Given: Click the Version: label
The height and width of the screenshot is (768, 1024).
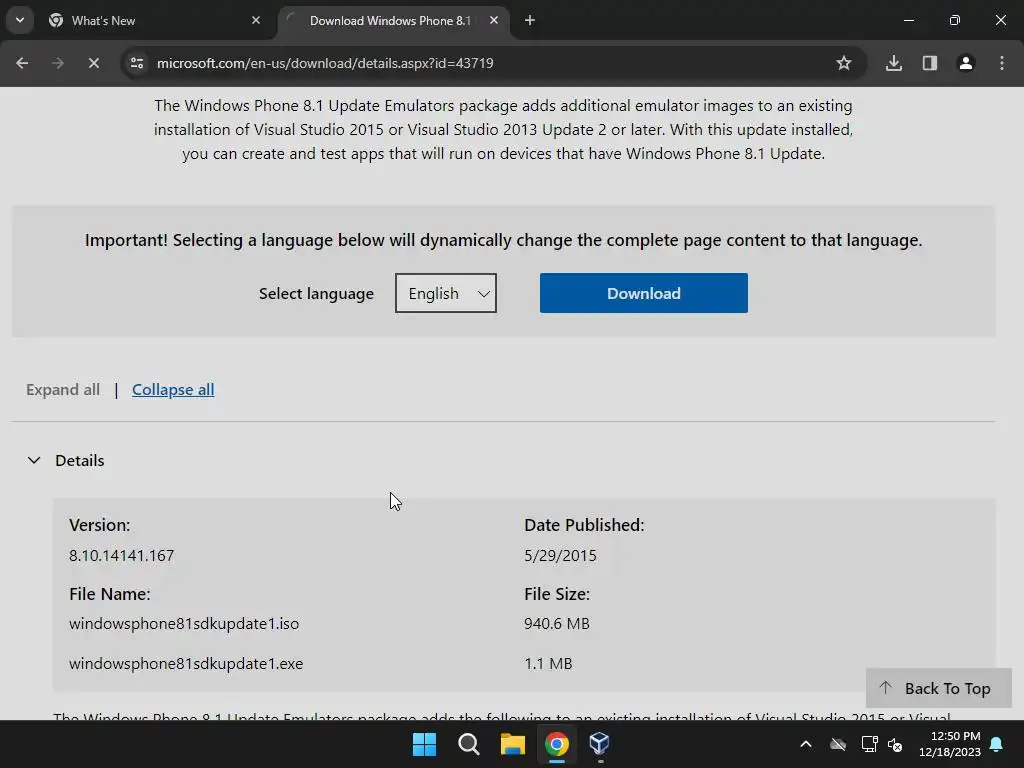Looking at the screenshot, I should (x=99, y=525).
